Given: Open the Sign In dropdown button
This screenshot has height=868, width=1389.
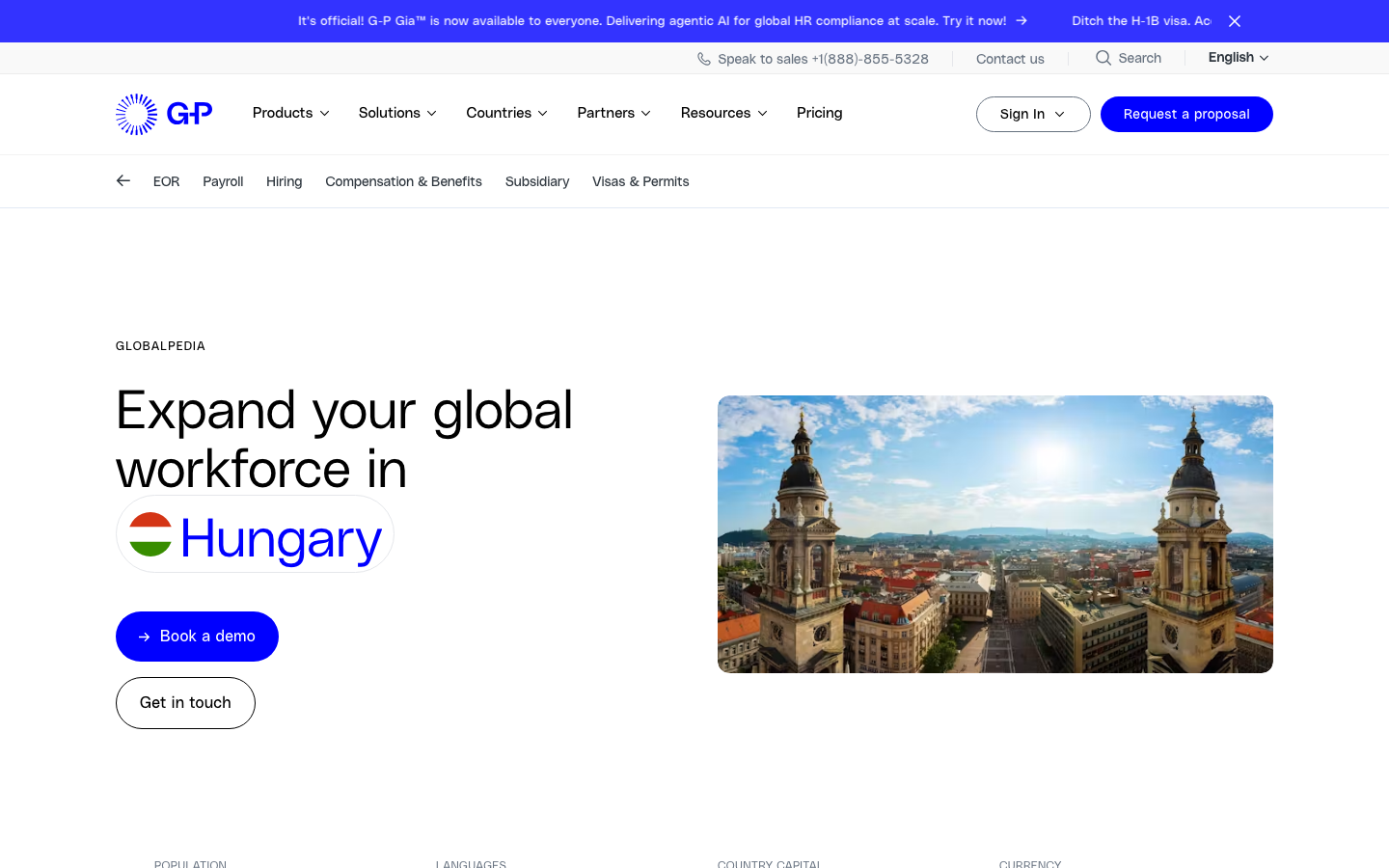Looking at the screenshot, I should coord(1033,114).
